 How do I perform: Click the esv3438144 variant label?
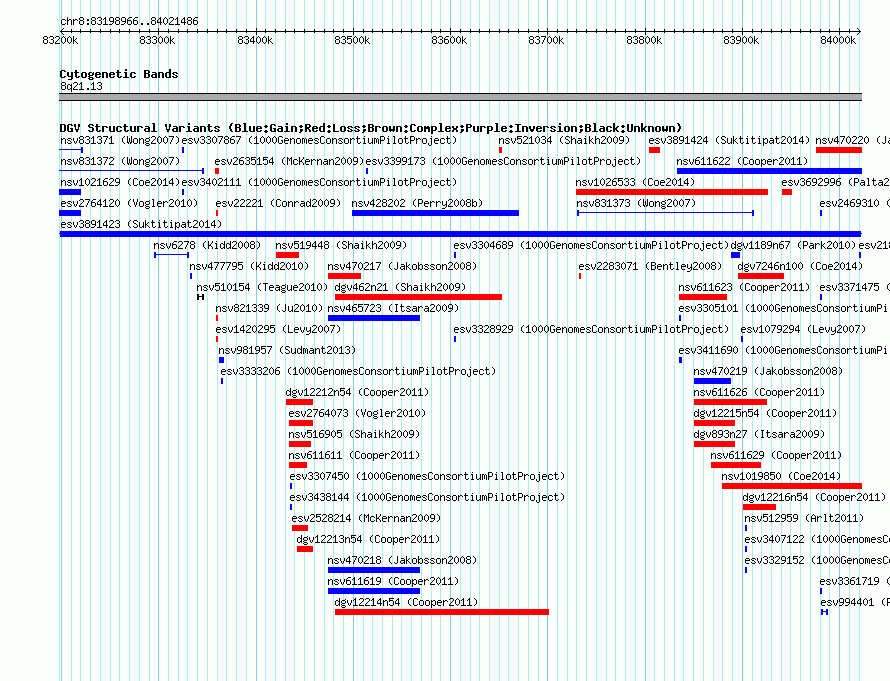[427, 497]
